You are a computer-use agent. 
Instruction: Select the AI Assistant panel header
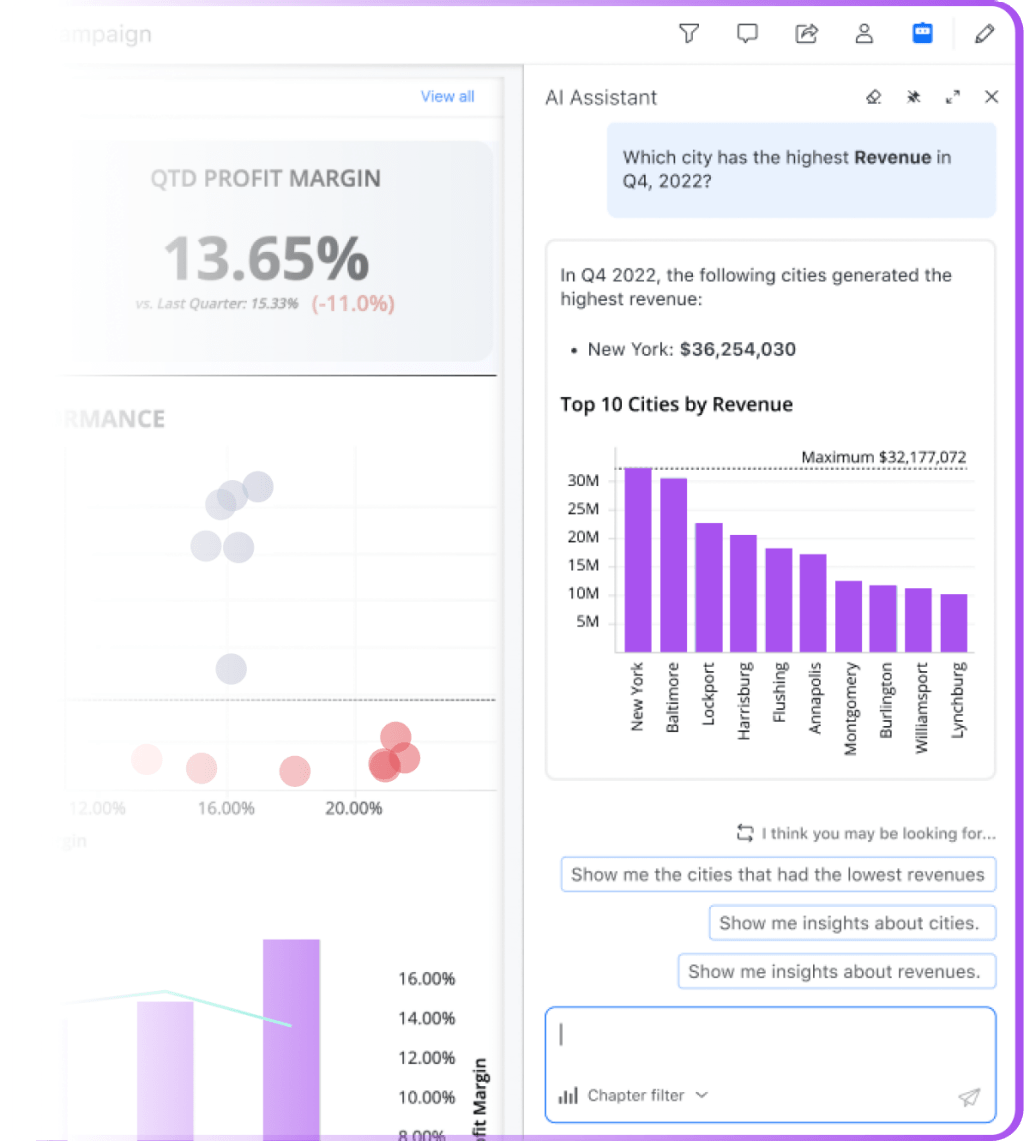pyautogui.click(x=600, y=97)
